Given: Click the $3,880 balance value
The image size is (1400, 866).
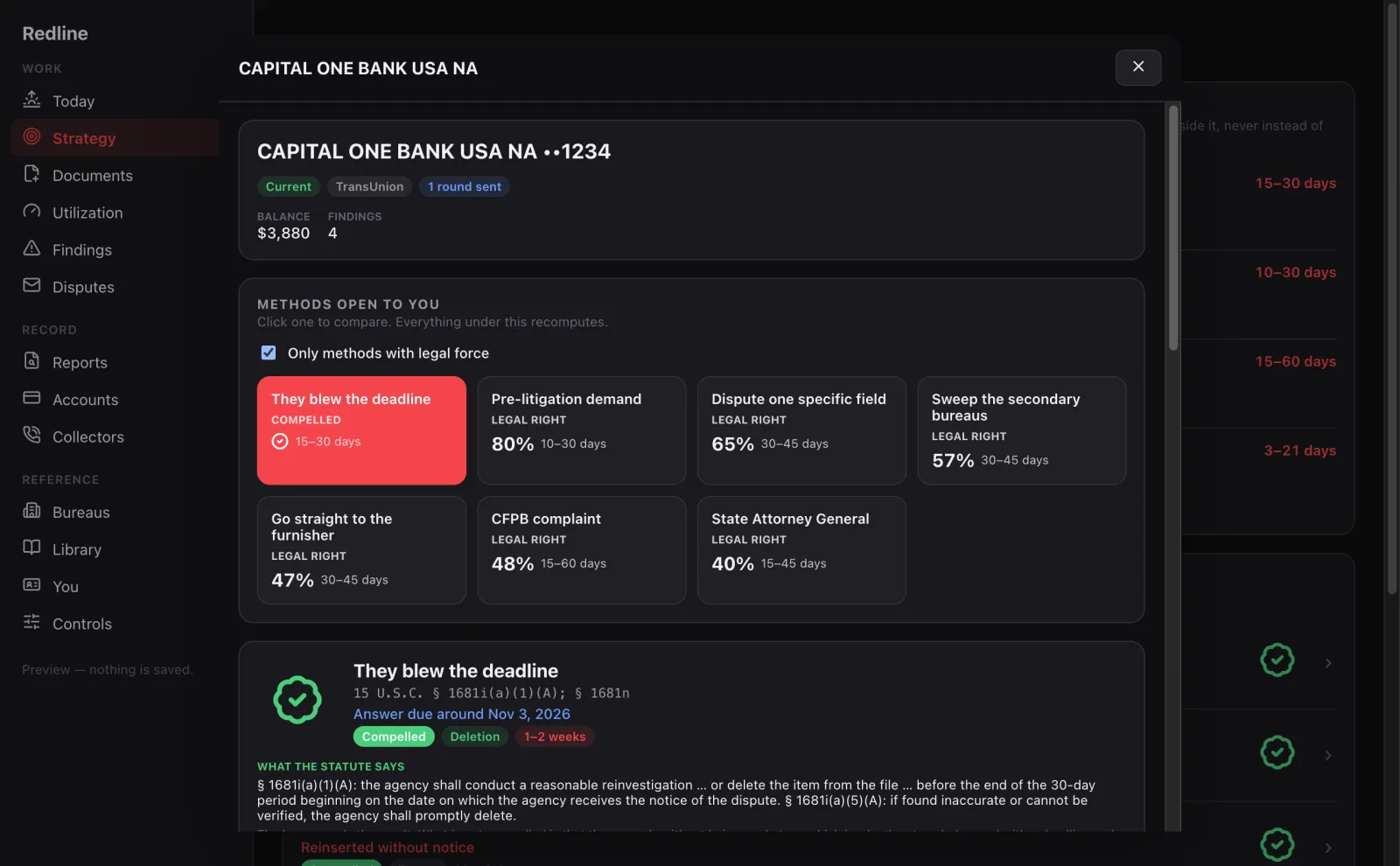Looking at the screenshot, I should 283,234.
